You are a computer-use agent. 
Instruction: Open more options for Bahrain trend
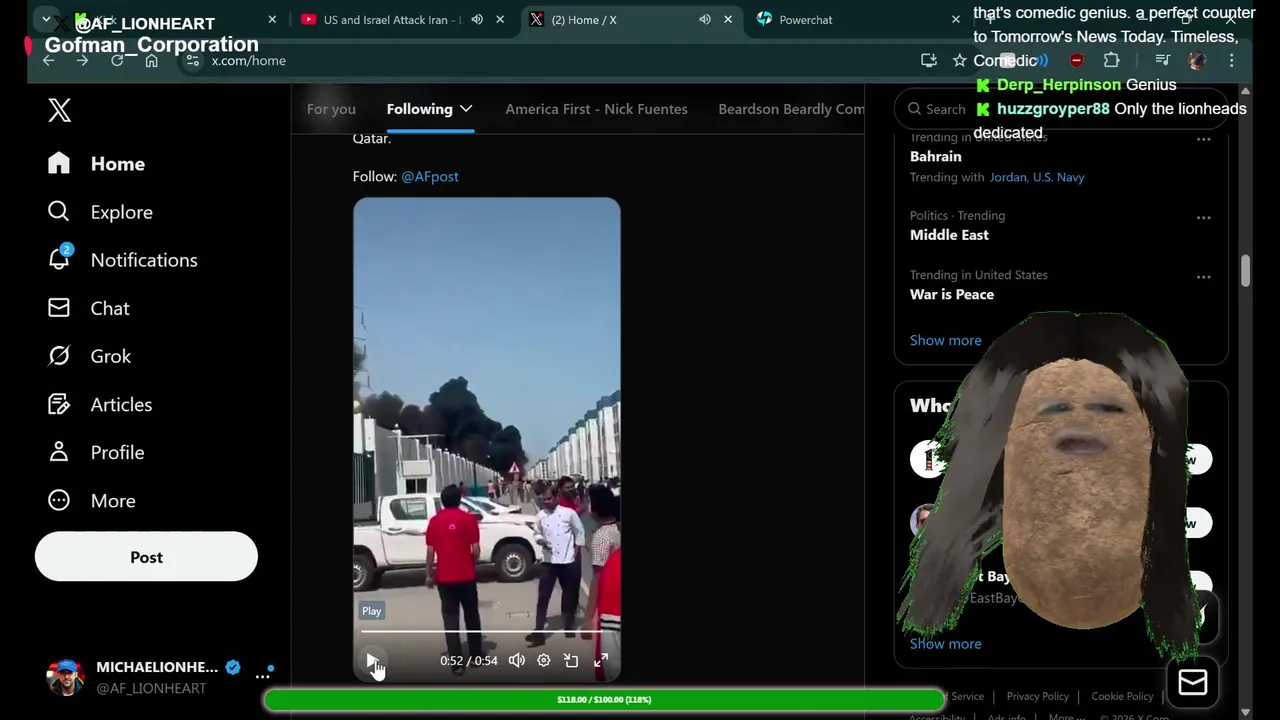pyautogui.click(x=1204, y=139)
